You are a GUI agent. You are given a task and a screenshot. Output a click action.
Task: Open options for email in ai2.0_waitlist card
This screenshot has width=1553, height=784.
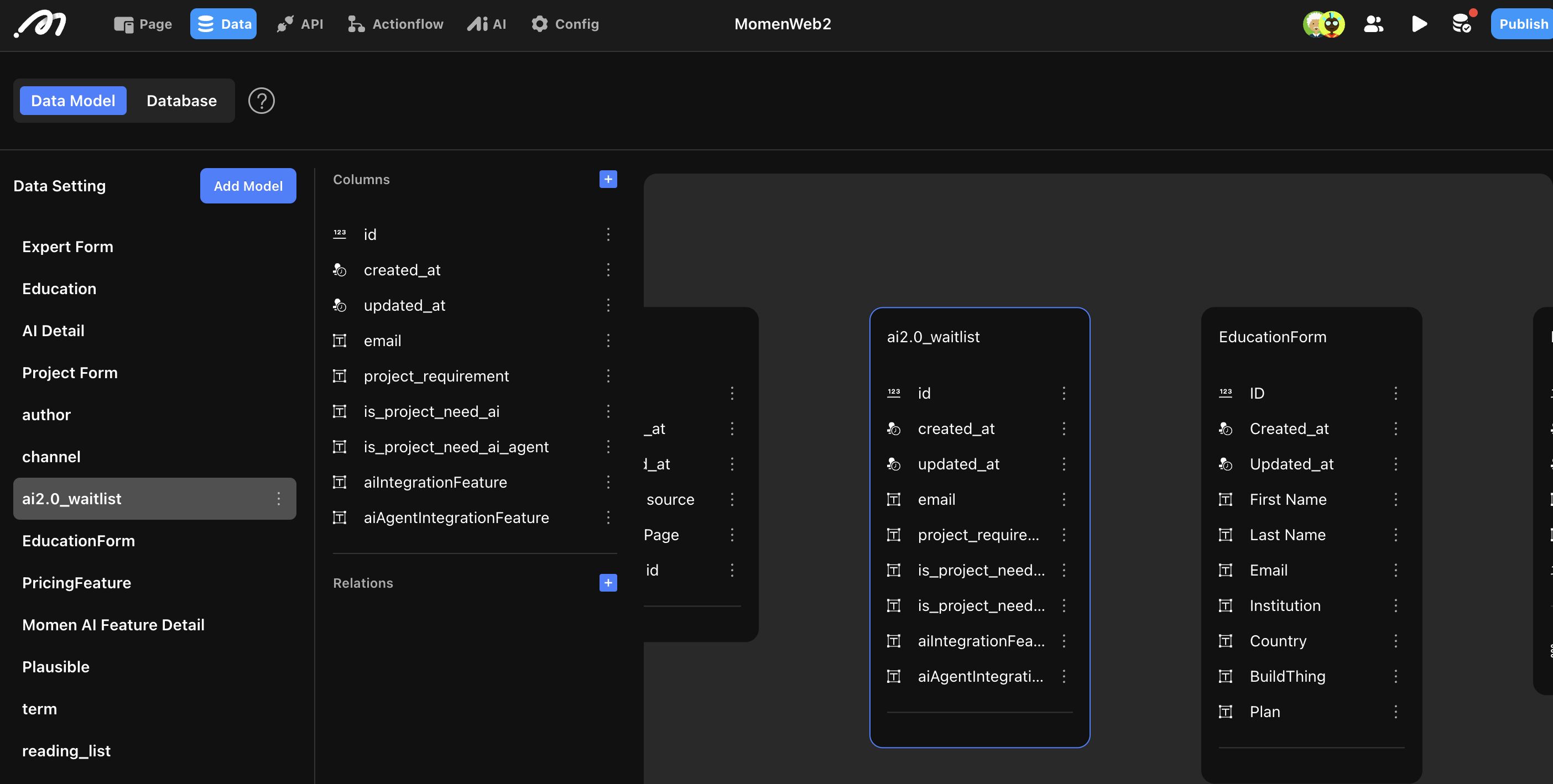coord(1064,500)
